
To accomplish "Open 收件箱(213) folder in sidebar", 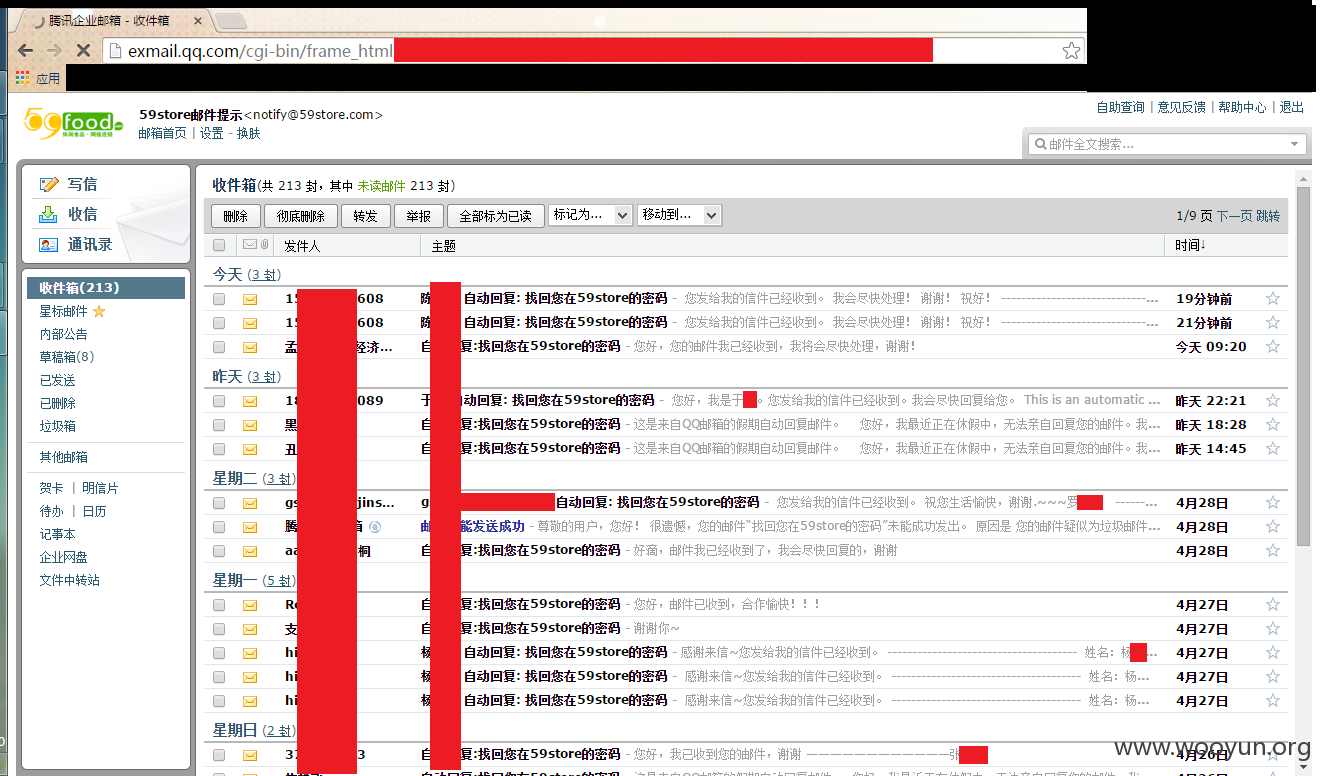I will [x=106, y=288].
